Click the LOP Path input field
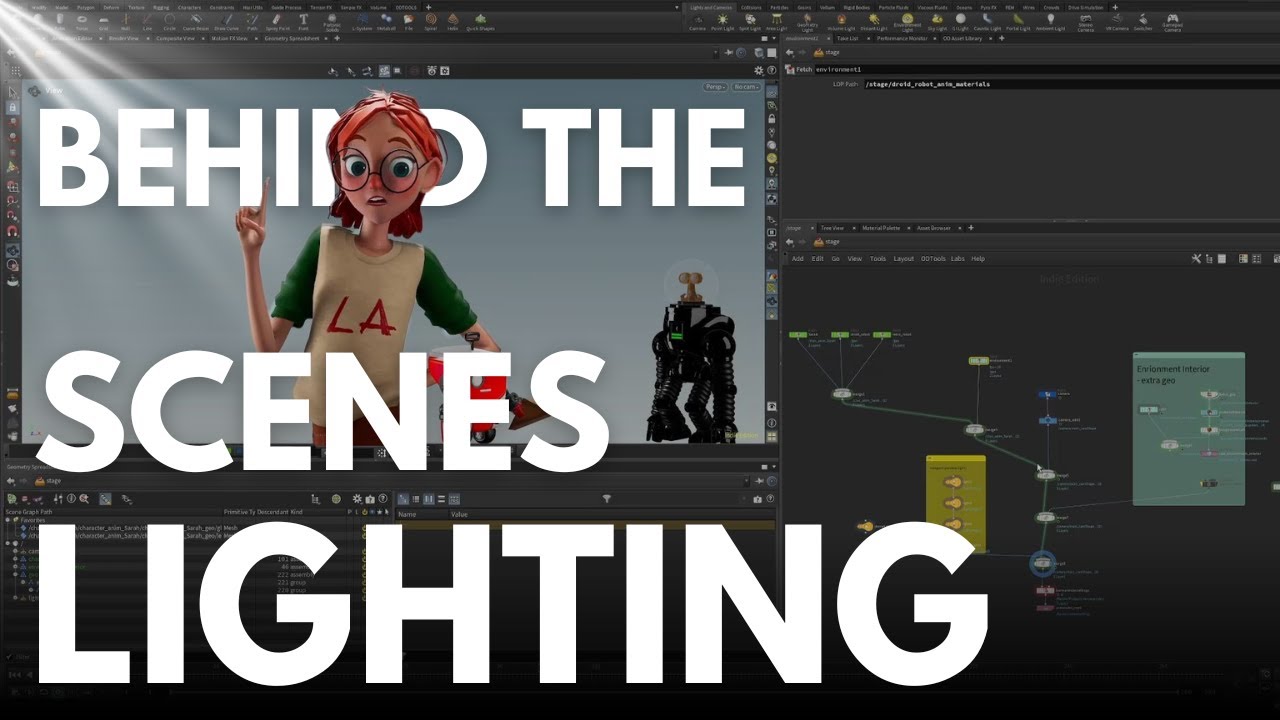 pyautogui.click(x=1072, y=84)
